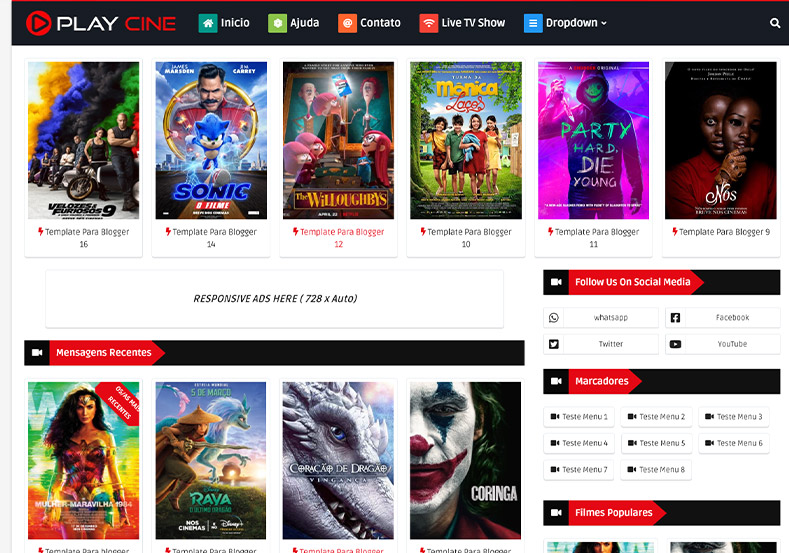Open the Monica Laços poster
The width and height of the screenshot is (789, 553).
click(466, 140)
